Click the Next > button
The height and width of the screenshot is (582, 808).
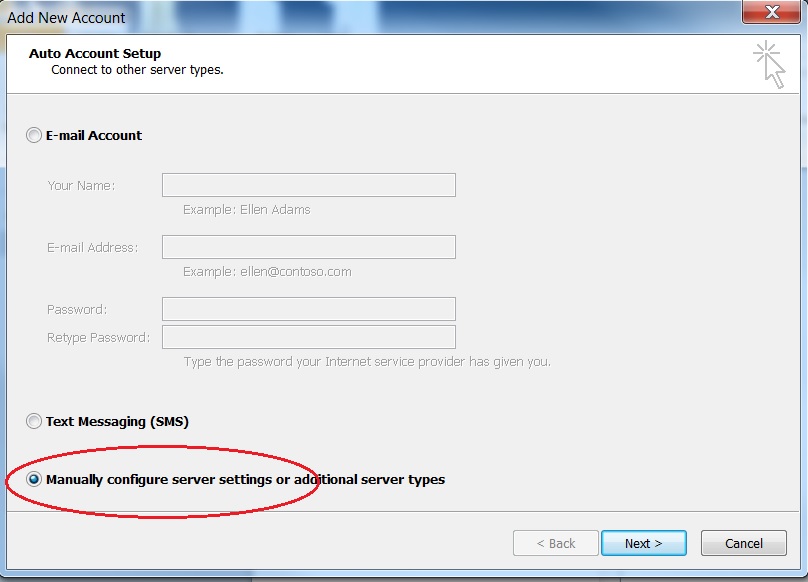click(x=644, y=543)
